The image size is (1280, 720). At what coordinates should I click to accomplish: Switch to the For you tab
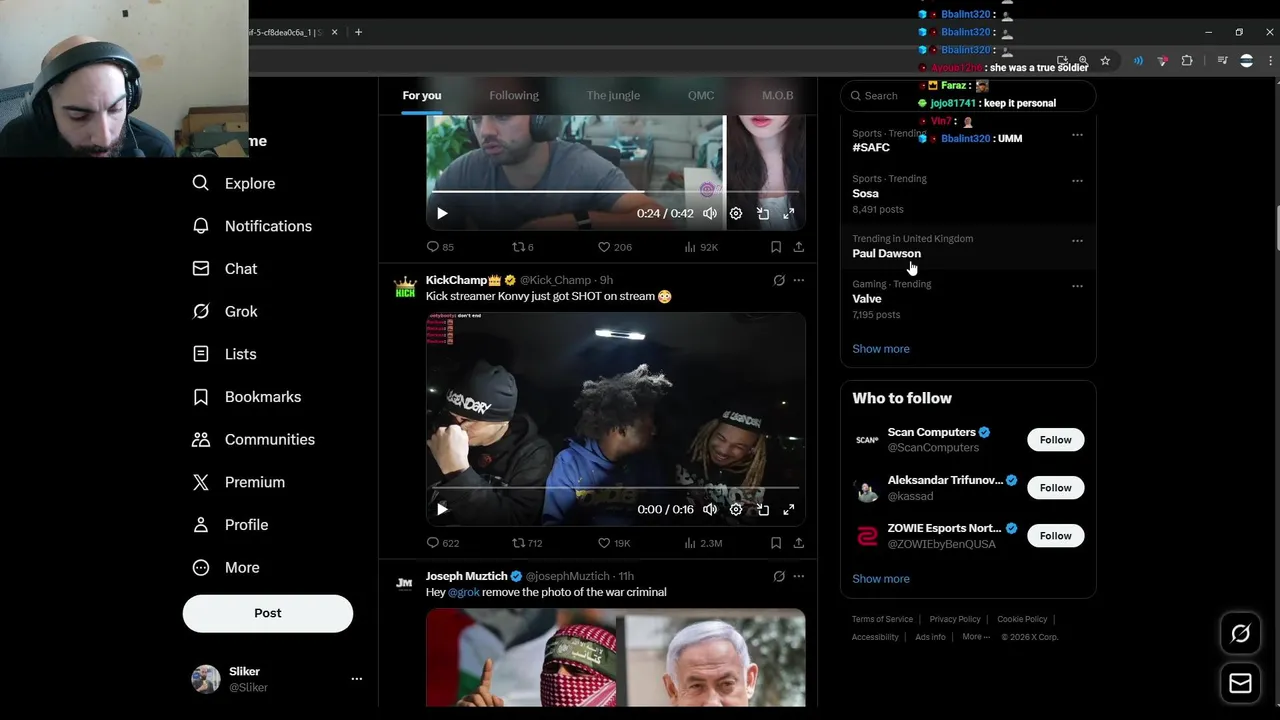pyautogui.click(x=422, y=95)
